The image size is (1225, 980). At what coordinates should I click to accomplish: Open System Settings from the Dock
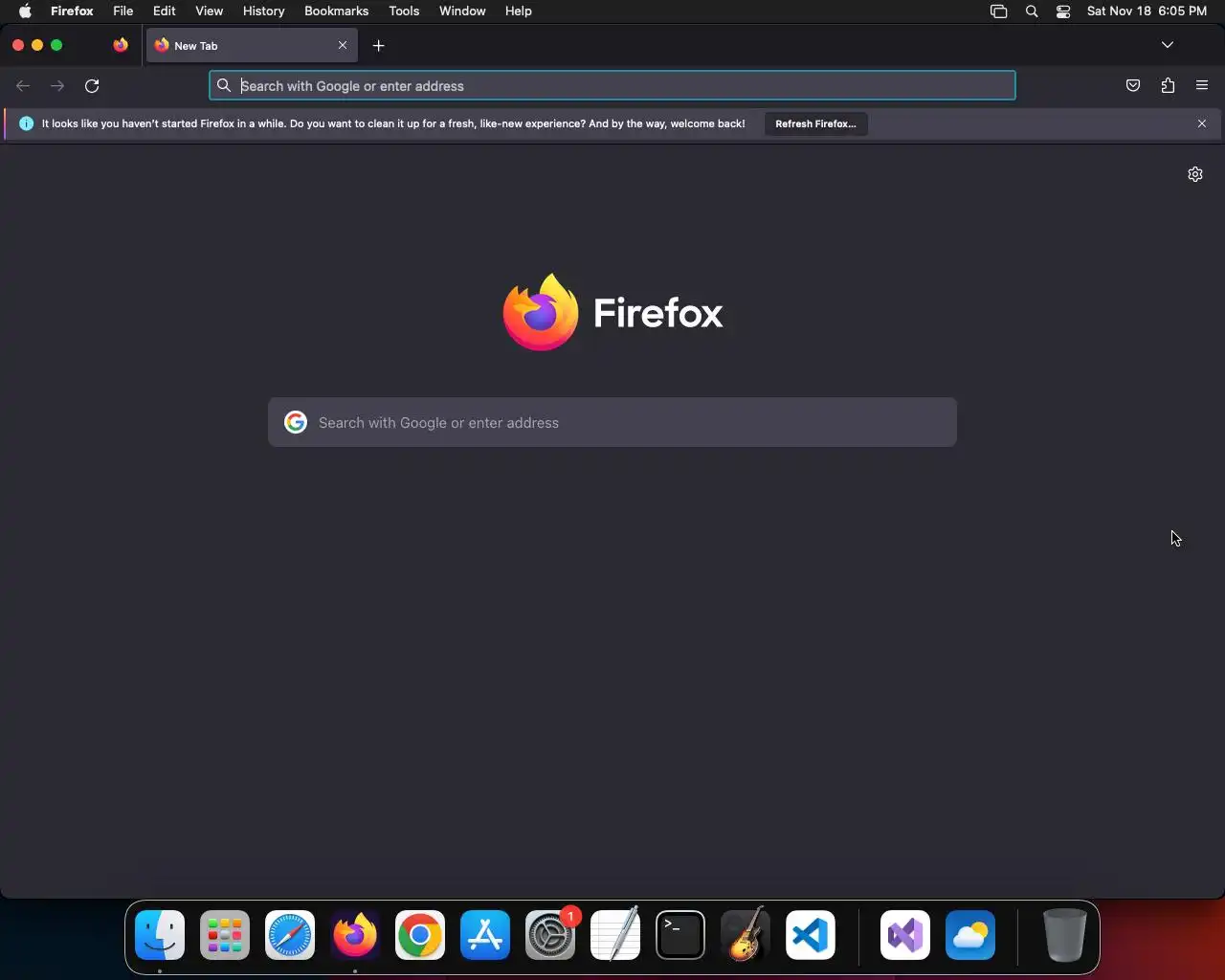(550, 935)
